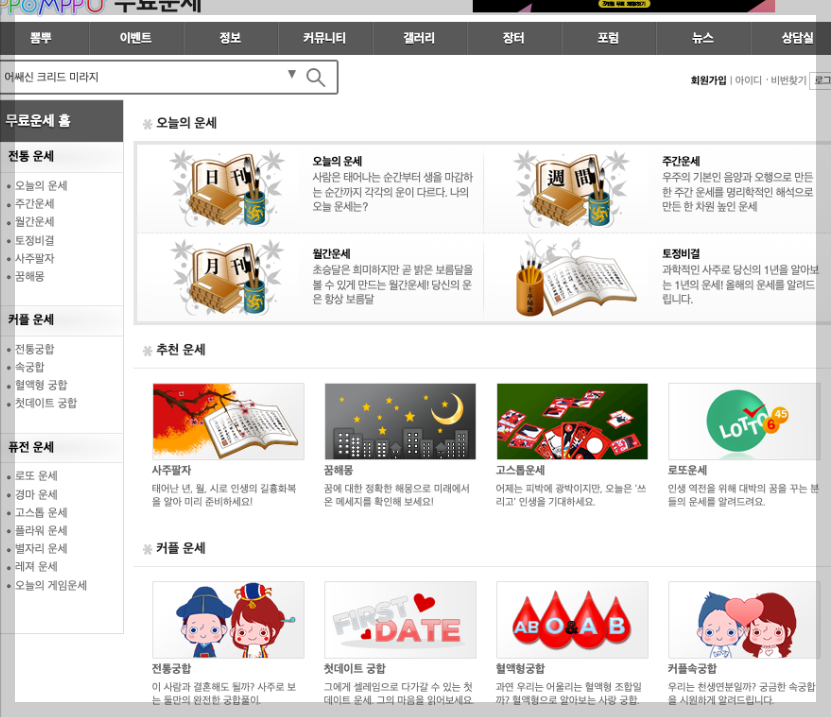
Task: Click the 고스톱운세 cards thumbnail
Action: tap(572, 421)
